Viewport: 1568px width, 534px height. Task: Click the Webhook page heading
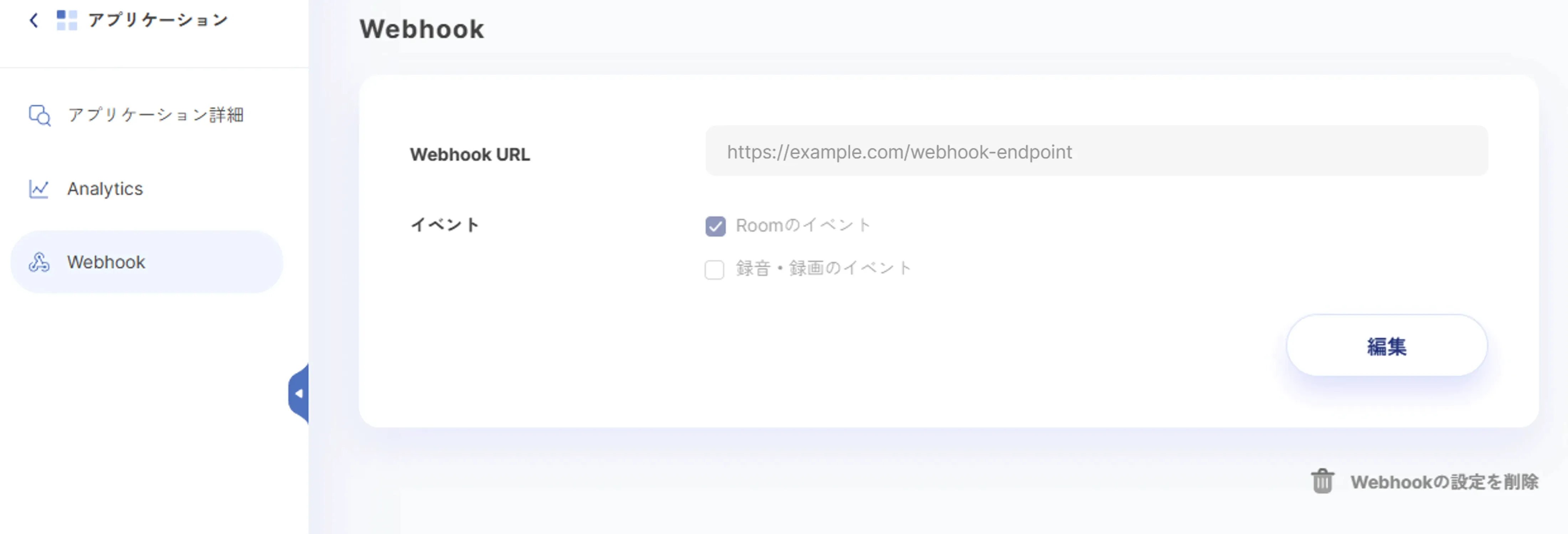point(421,29)
